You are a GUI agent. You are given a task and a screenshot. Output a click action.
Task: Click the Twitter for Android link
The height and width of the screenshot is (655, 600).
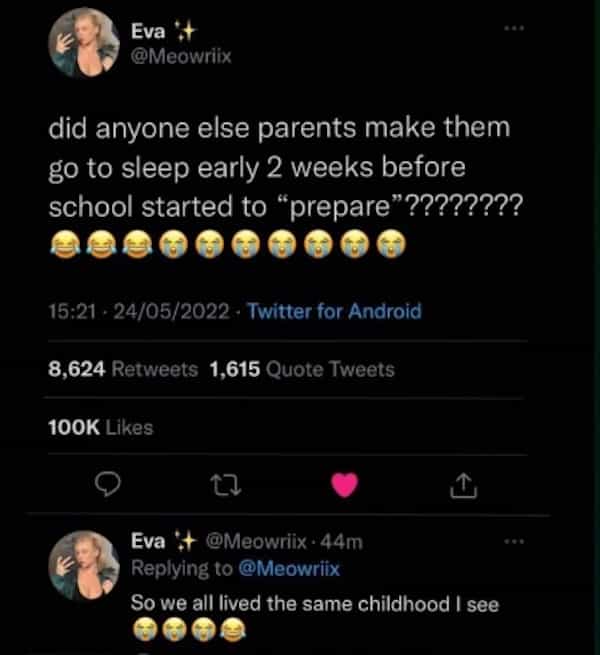pyautogui.click(x=334, y=311)
